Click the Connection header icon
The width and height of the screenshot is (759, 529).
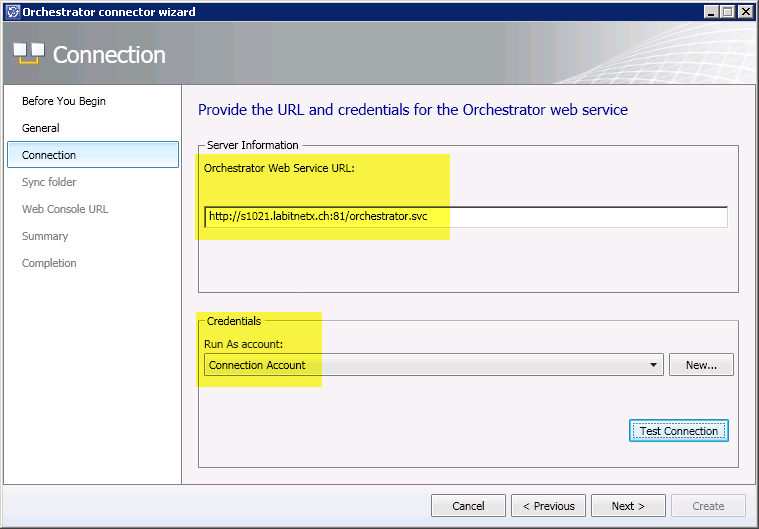[x=28, y=54]
